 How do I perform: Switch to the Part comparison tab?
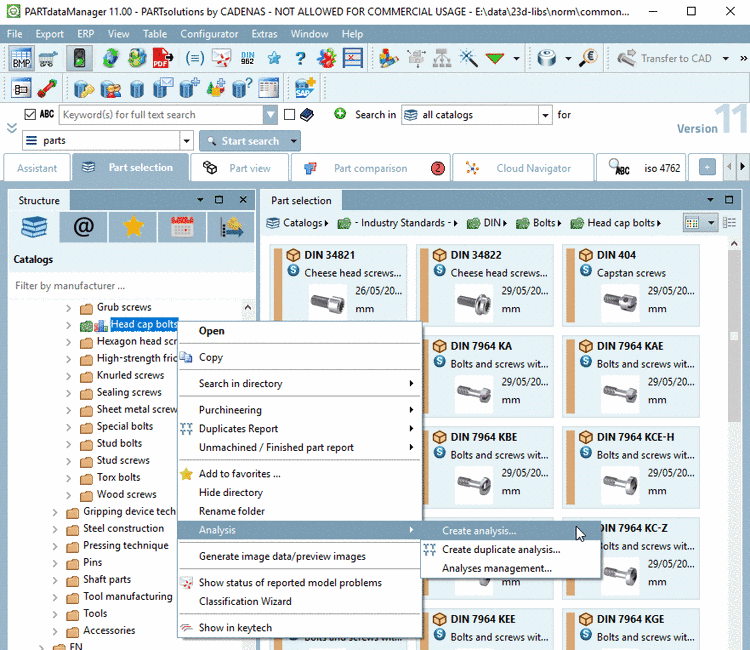[371, 168]
